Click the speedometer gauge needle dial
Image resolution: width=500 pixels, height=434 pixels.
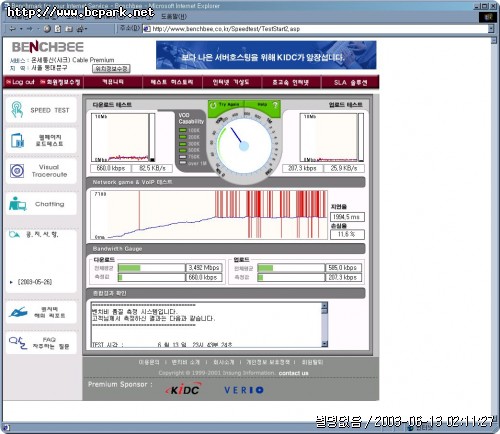pos(244,146)
